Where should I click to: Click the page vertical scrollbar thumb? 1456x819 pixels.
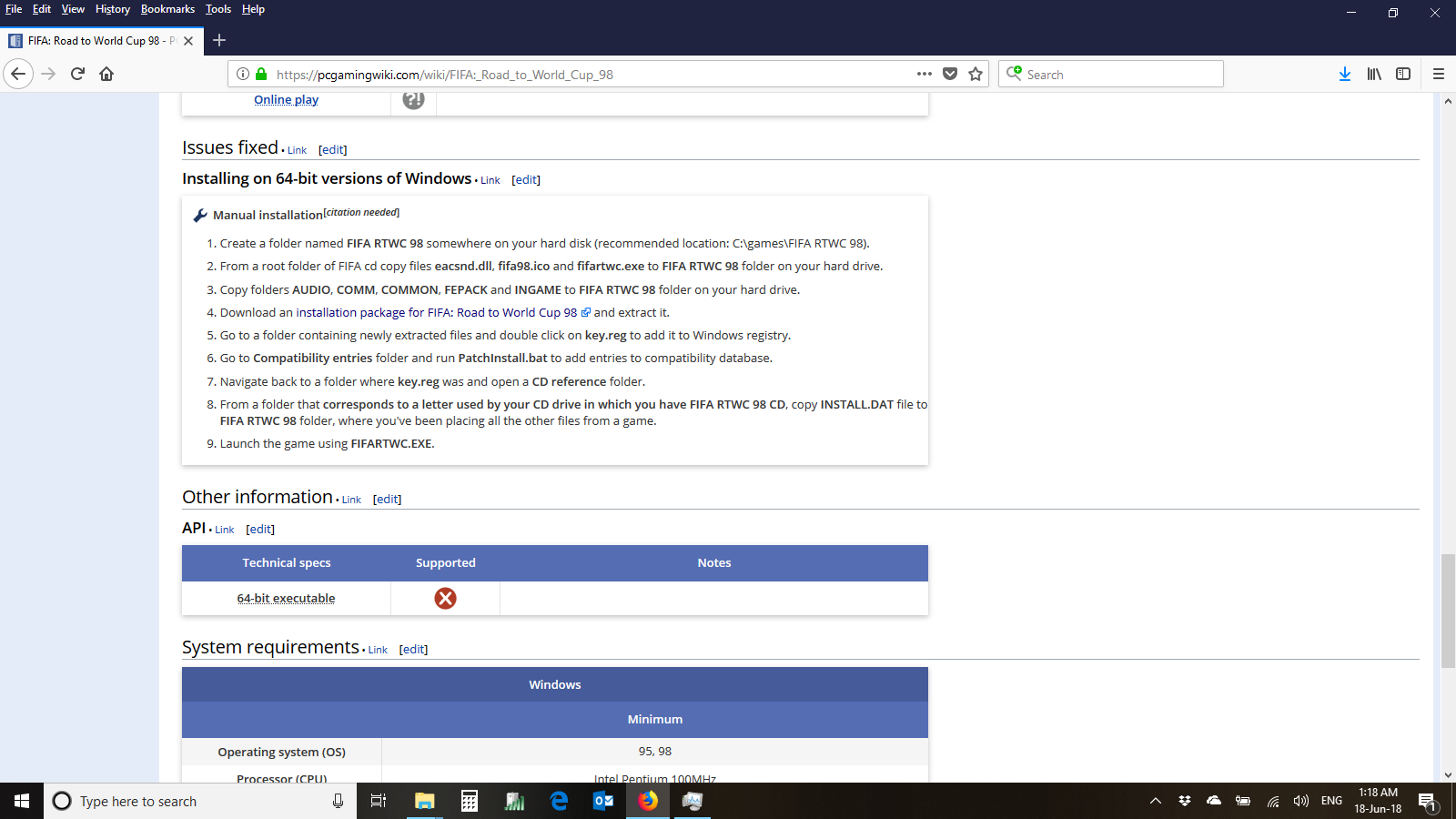1448,610
